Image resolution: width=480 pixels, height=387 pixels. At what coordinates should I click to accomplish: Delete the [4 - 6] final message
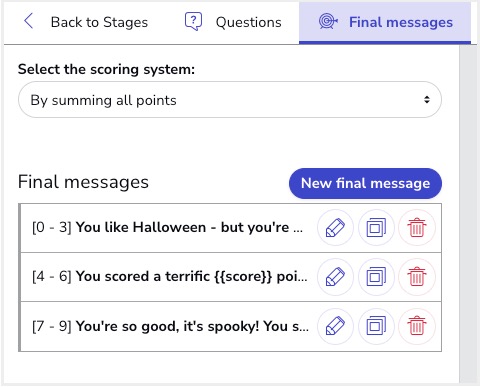pyautogui.click(x=417, y=277)
